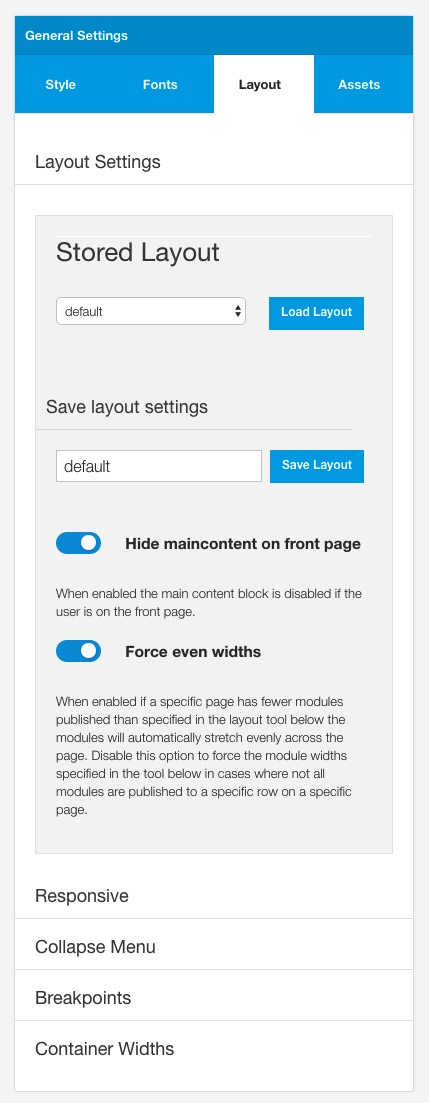Click the dropdown arrows on default select
The image size is (429, 1103).
238,311
